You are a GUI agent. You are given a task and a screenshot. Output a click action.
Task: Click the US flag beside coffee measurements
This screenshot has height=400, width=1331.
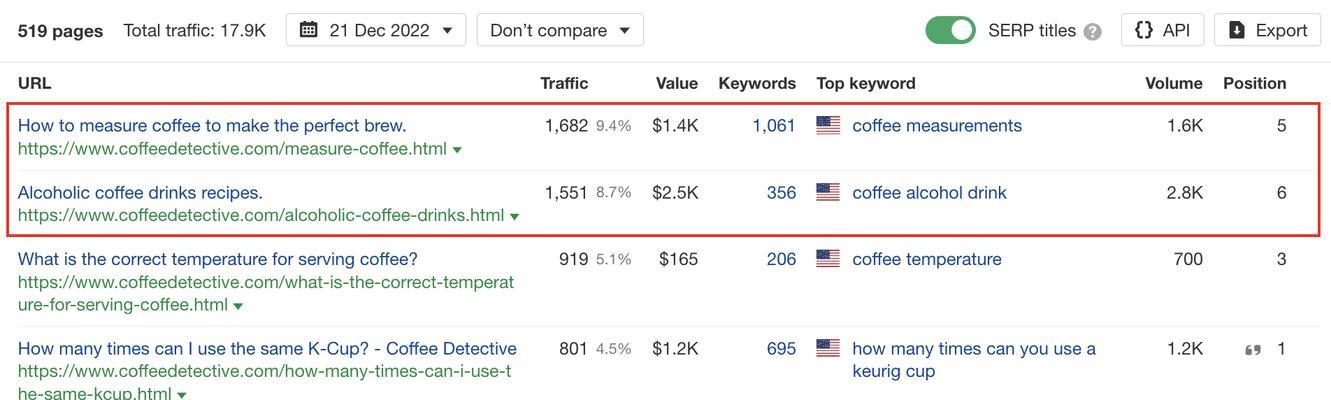[828, 126]
